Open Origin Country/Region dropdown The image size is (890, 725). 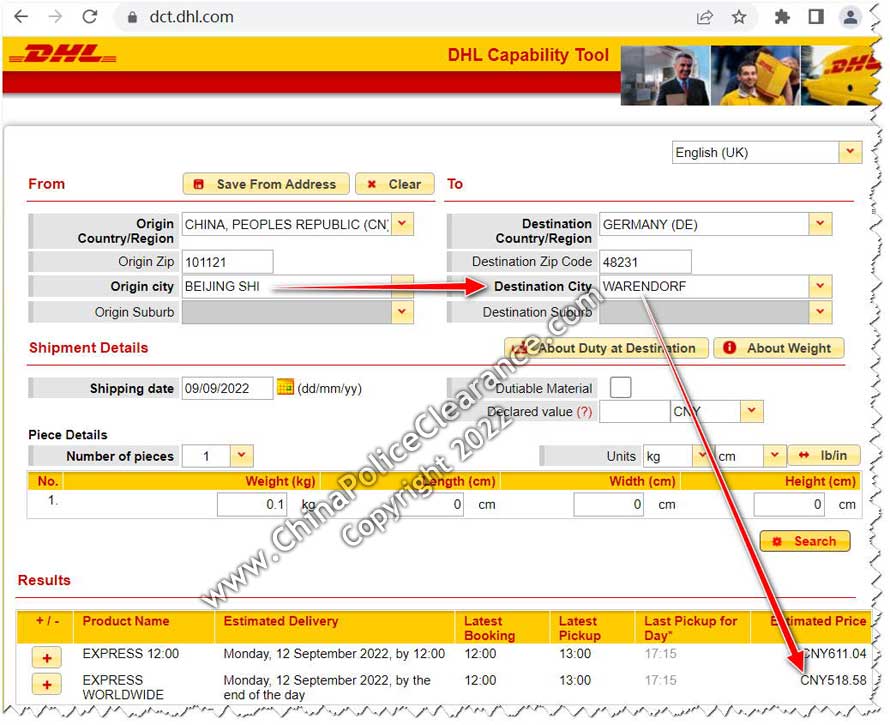[x=402, y=224]
